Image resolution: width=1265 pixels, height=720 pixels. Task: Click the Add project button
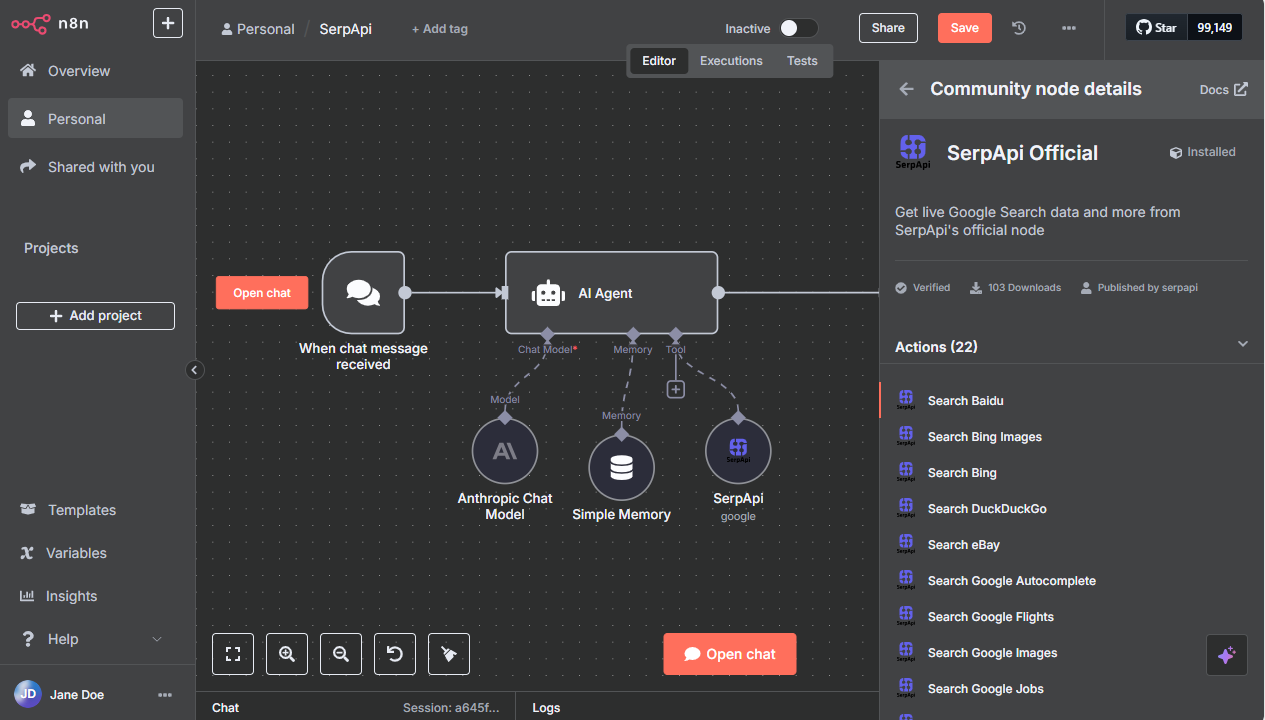pyautogui.click(x=95, y=316)
